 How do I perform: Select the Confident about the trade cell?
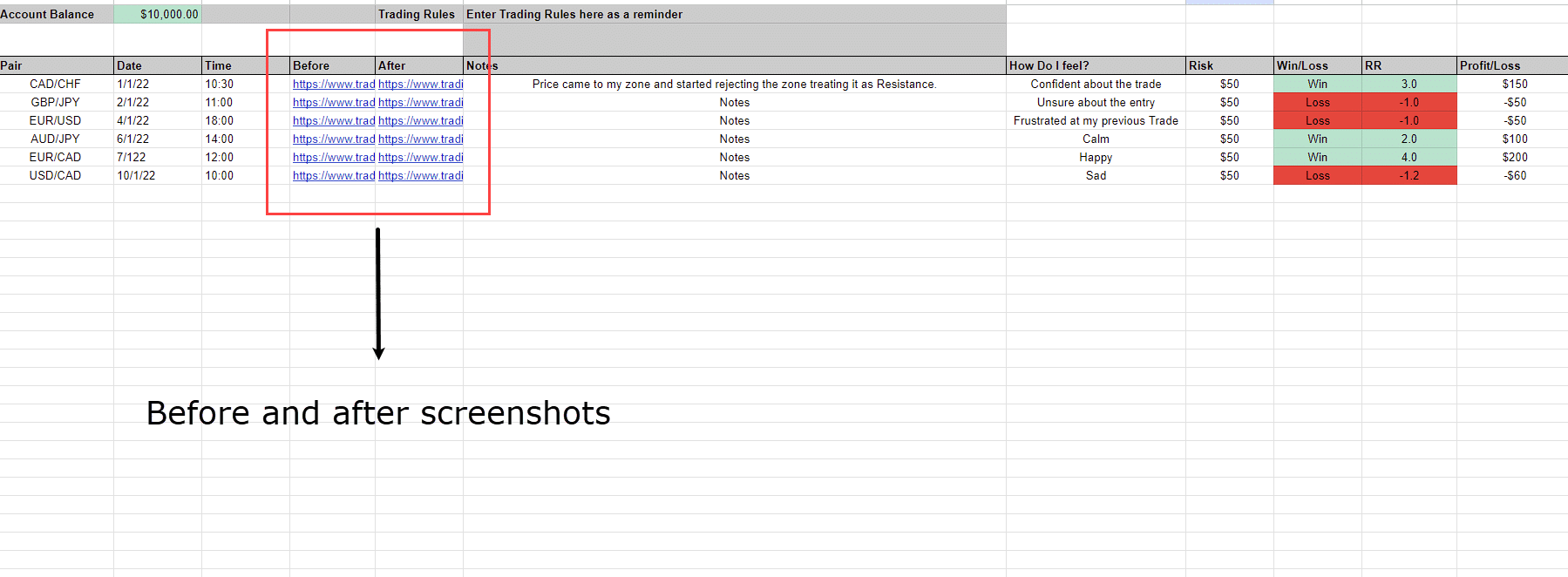pos(1096,85)
